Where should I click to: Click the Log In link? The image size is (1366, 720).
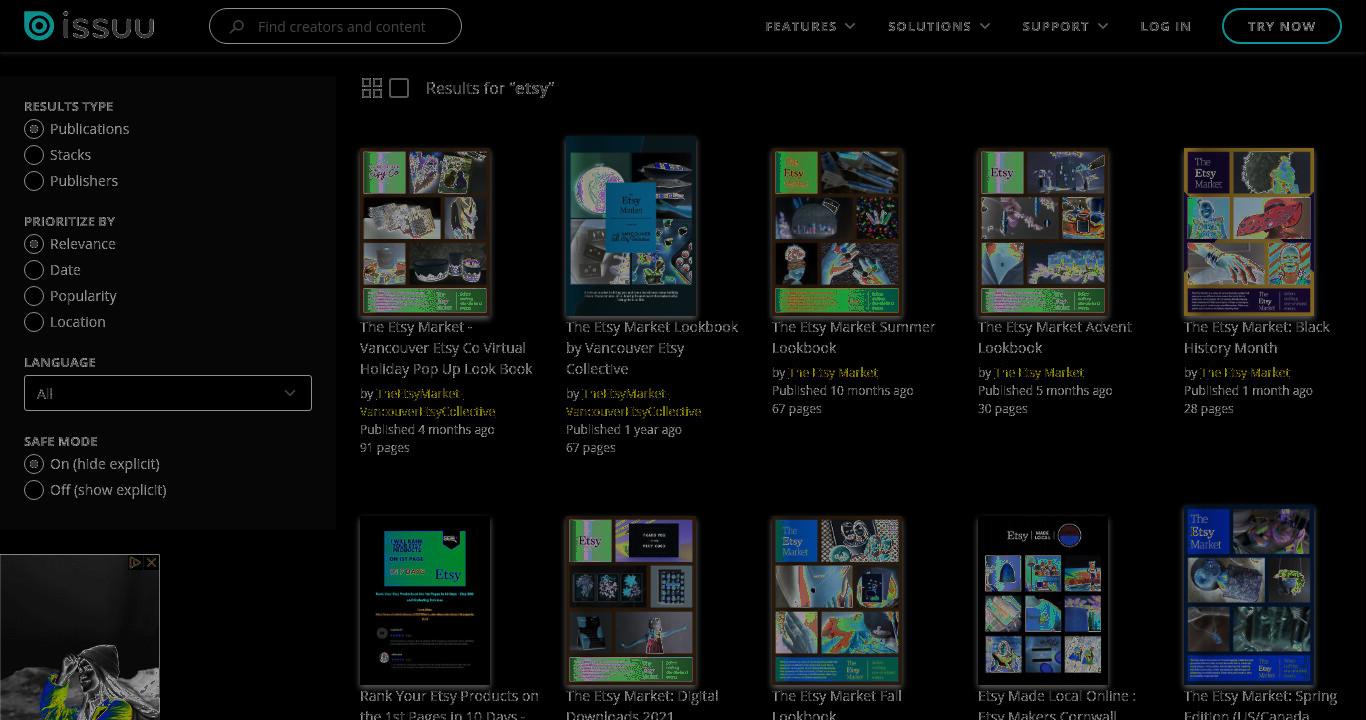click(1166, 26)
